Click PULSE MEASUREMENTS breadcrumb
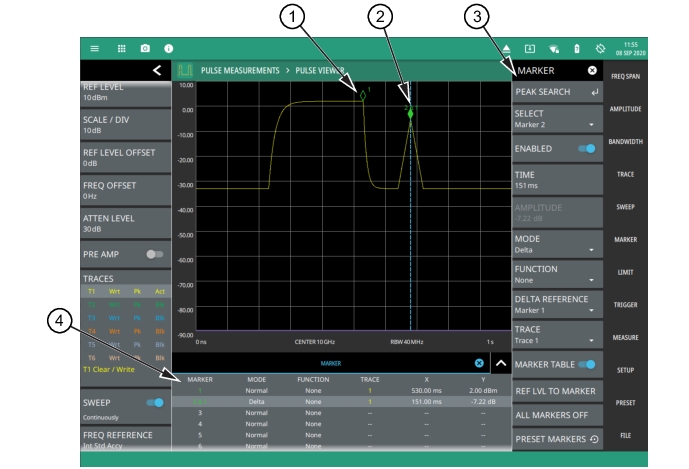689x469 pixels. [240, 70]
